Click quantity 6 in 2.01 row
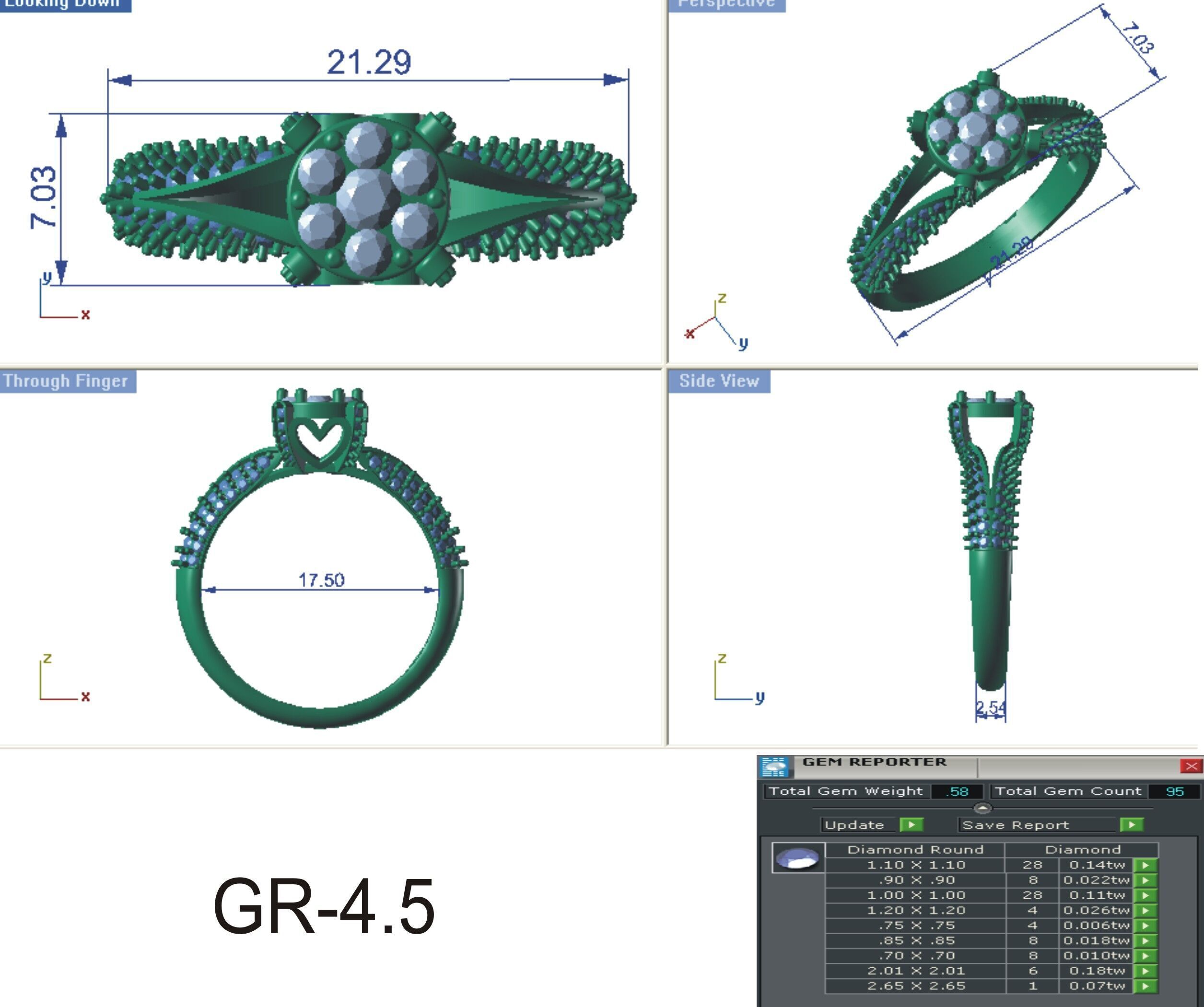Screen dimensions: 1204x1007 pyautogui.click(x=1032, y=971)
